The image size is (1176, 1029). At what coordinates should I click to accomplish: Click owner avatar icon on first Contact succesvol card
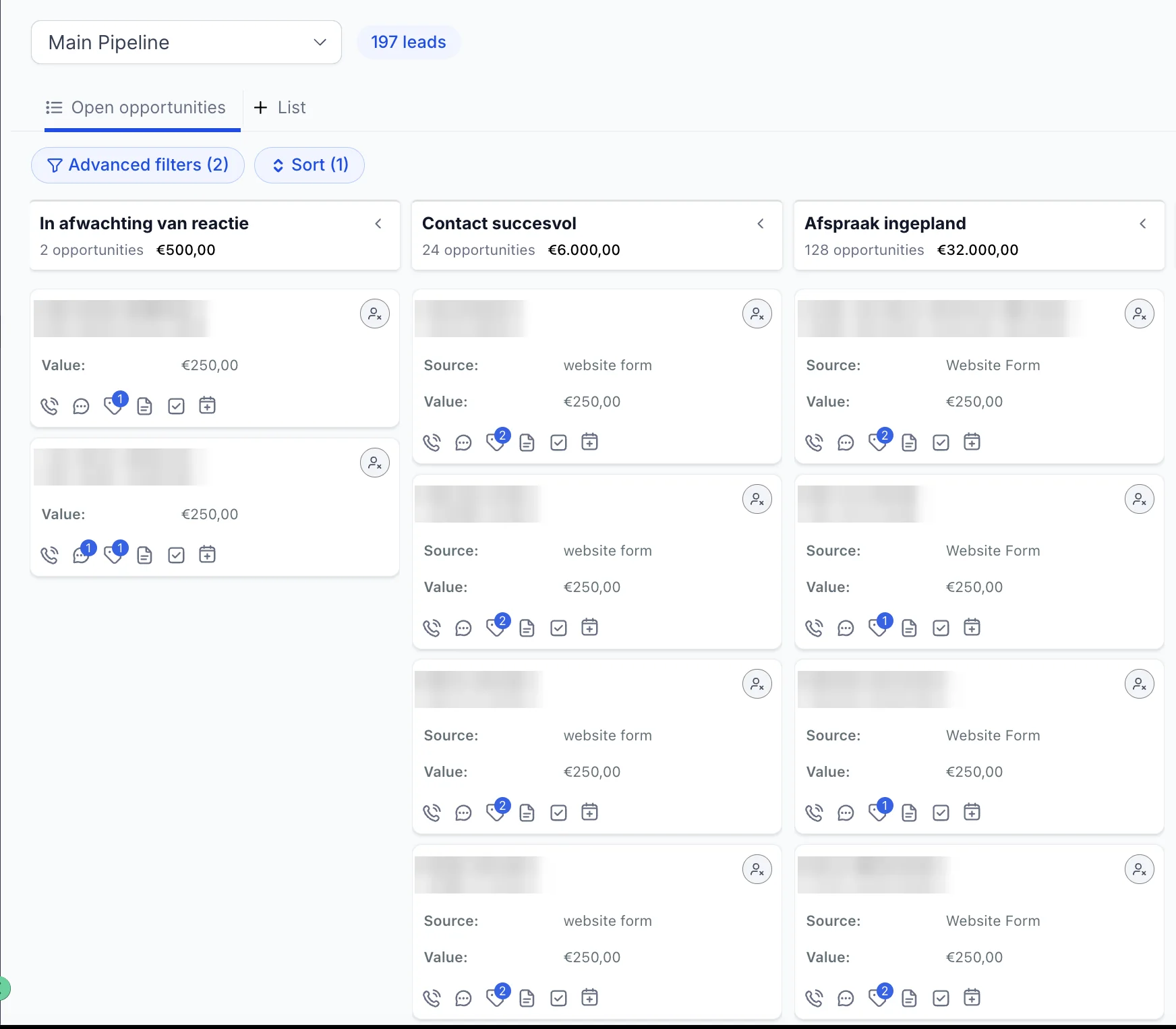(757, 314)
